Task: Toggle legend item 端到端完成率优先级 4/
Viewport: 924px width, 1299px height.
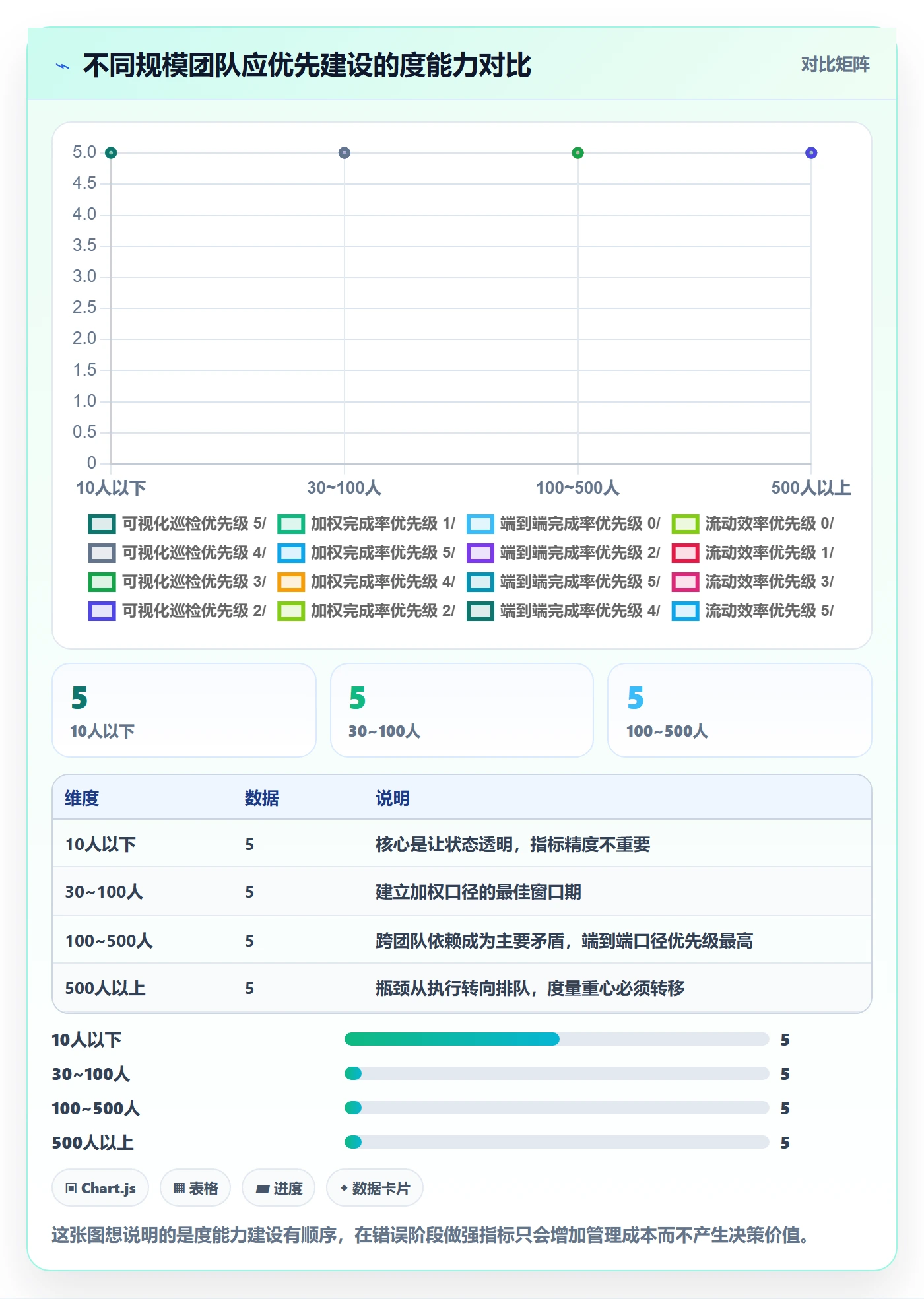Action: point(564,611)
